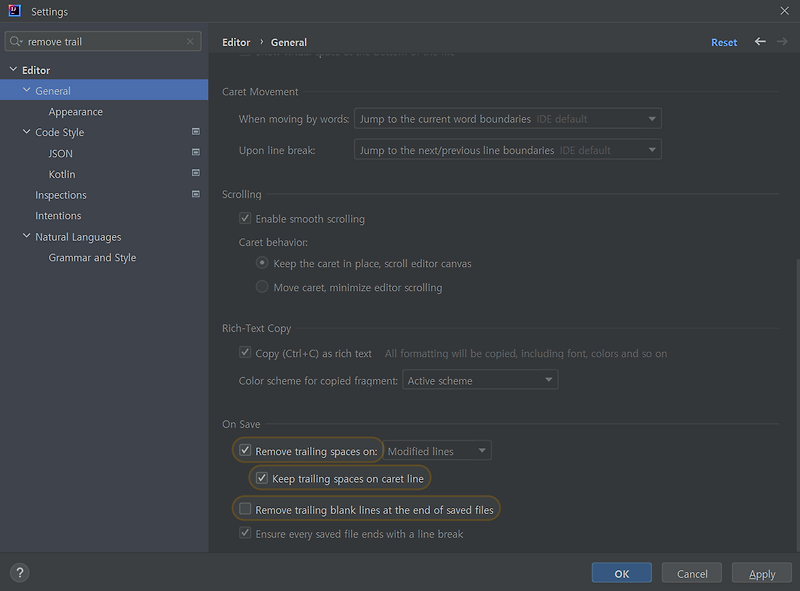This screenshot has width=800, height=591.
Task: Click the search magnifier icon
Action: 16,41
